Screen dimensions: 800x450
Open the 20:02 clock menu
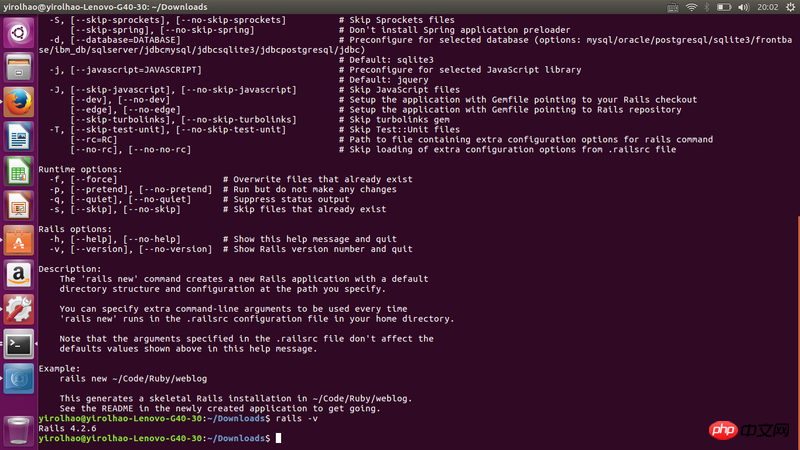pyautogui.click(x=767, y=7)
